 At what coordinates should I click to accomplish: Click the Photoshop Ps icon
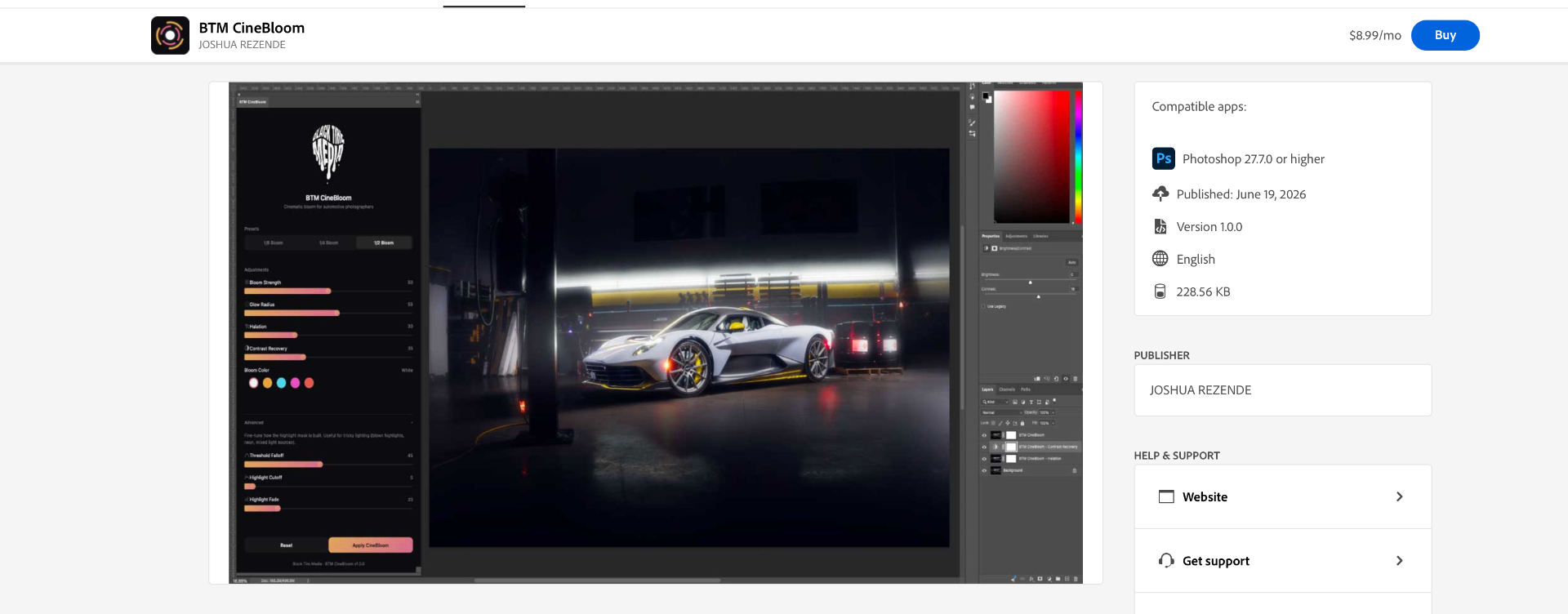coord(1163,158)
